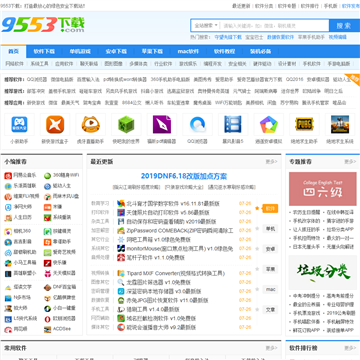Select the 首页 navigation tab

point(13,51)
